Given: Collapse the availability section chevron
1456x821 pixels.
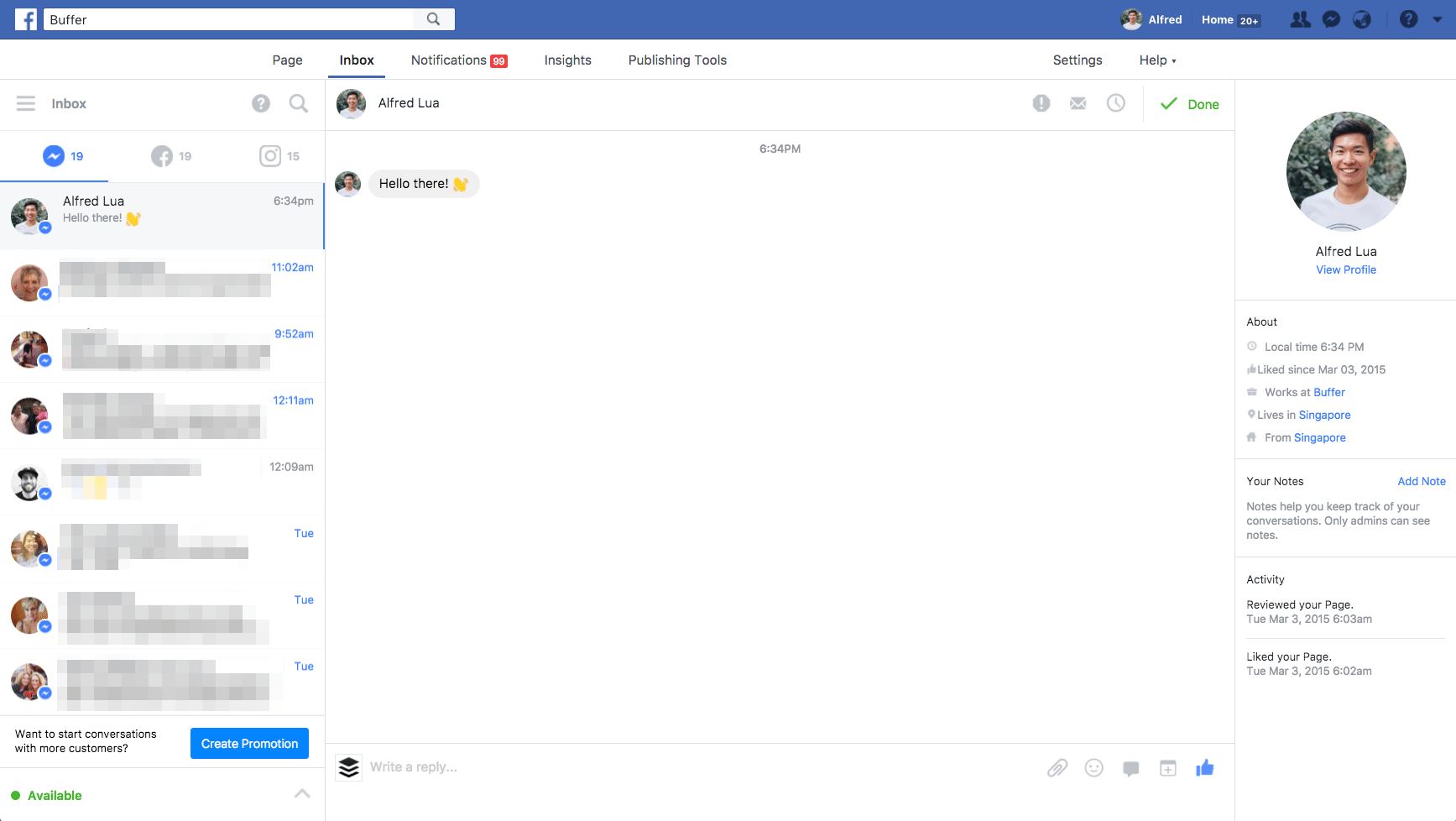Looking at the screenshot, I should pos(301,793).
